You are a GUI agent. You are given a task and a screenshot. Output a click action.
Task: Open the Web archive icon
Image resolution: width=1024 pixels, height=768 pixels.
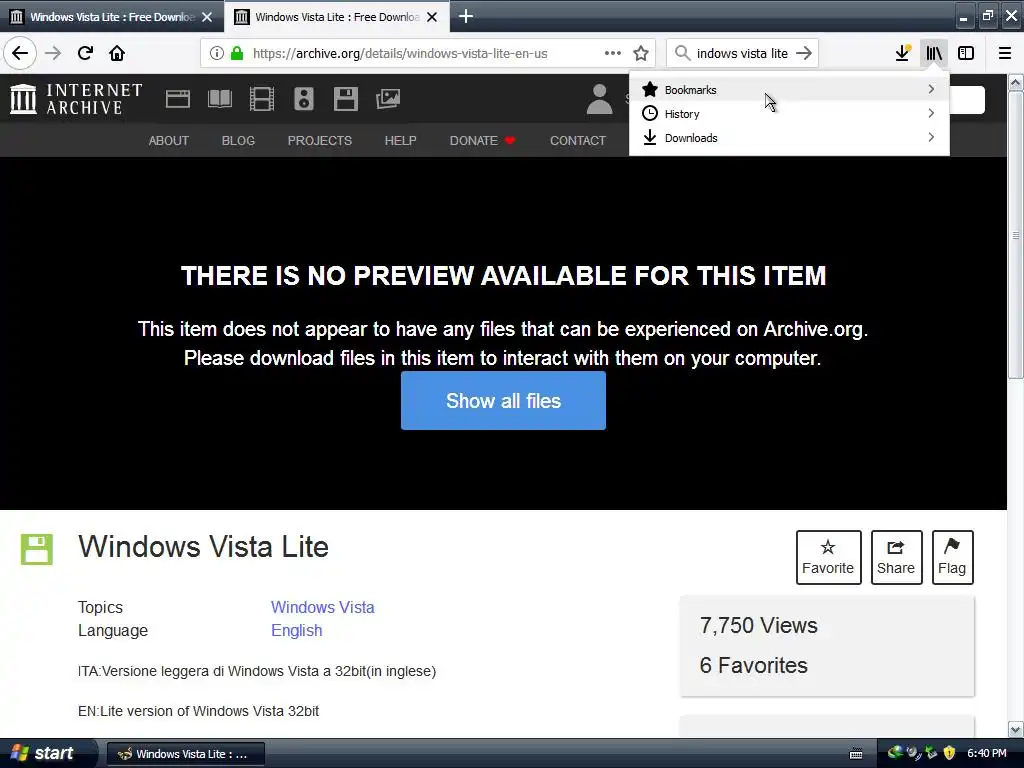[x=178, y=99]
